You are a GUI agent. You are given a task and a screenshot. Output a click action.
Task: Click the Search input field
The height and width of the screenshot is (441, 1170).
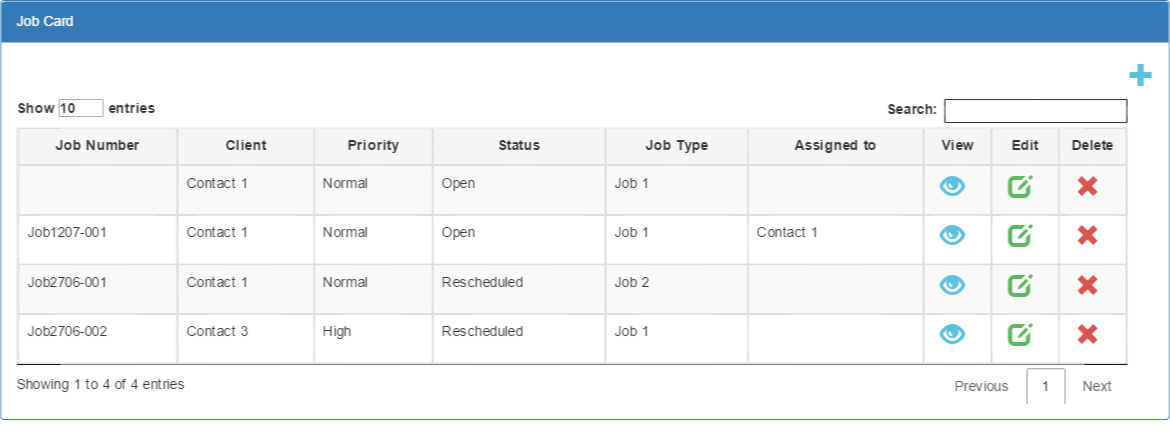(1036, 110)
